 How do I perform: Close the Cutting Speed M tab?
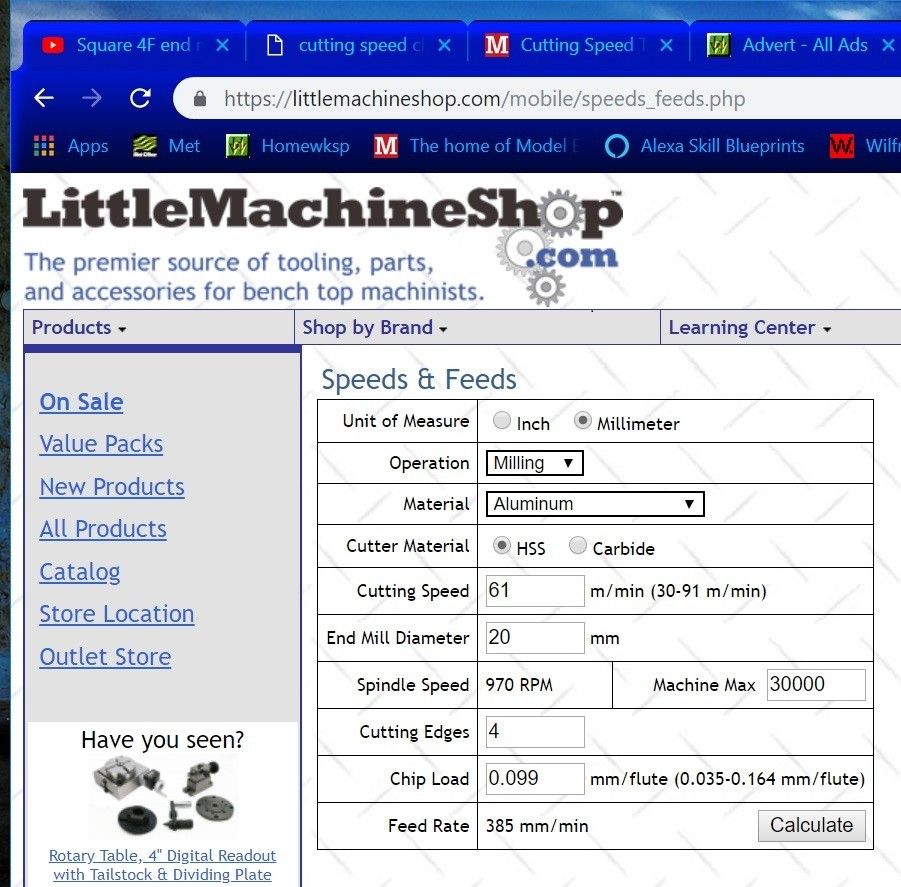click(666, 45)
